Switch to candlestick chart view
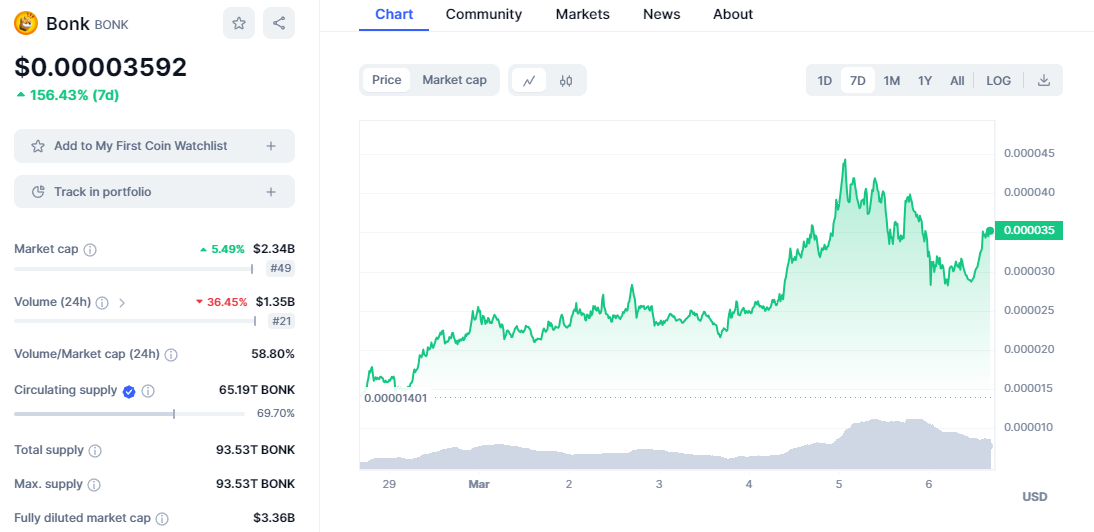Screen dimensions: 1094x532 tap(565, 80)
